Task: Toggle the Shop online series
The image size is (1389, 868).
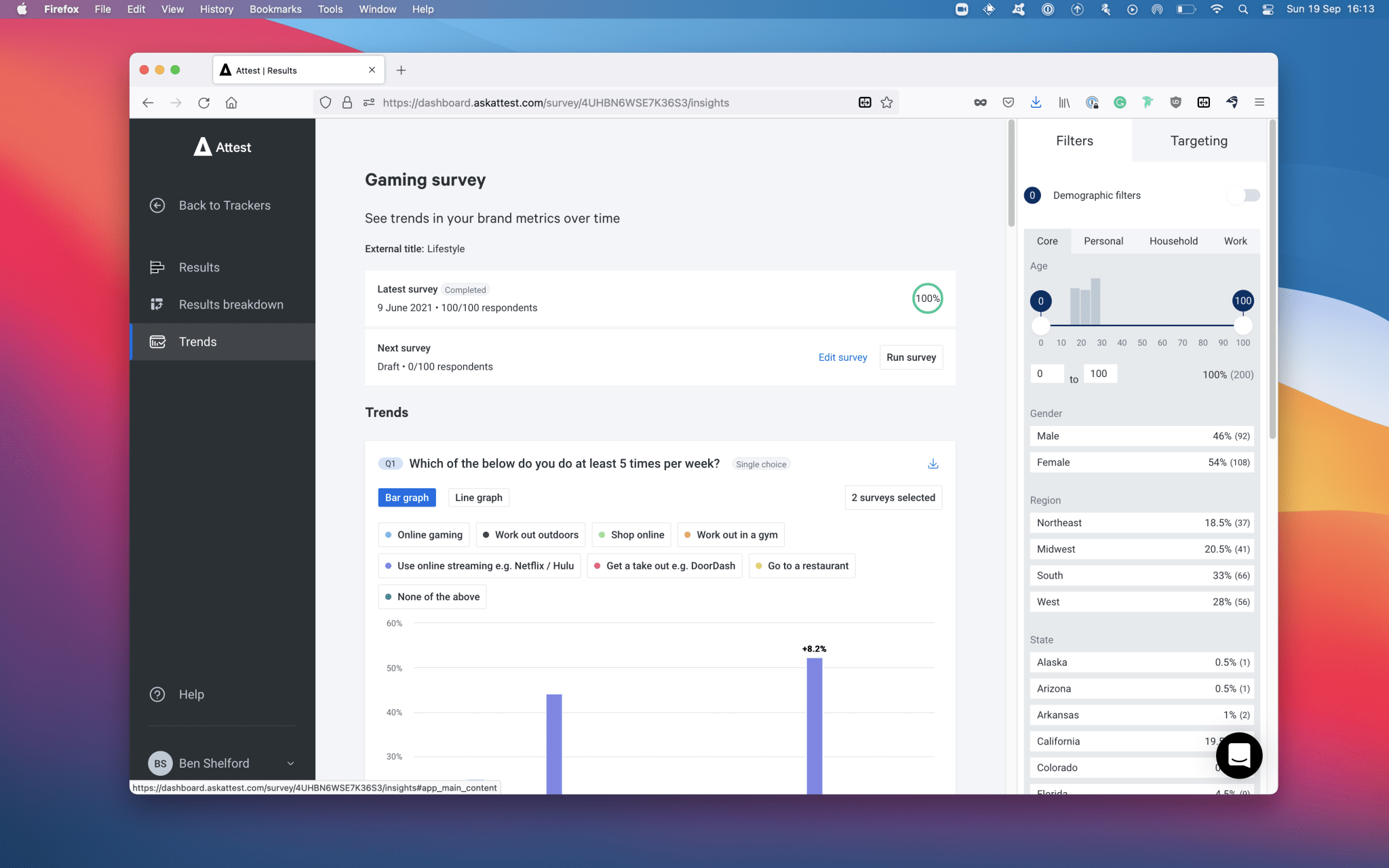Action: (x=631, y=535)
